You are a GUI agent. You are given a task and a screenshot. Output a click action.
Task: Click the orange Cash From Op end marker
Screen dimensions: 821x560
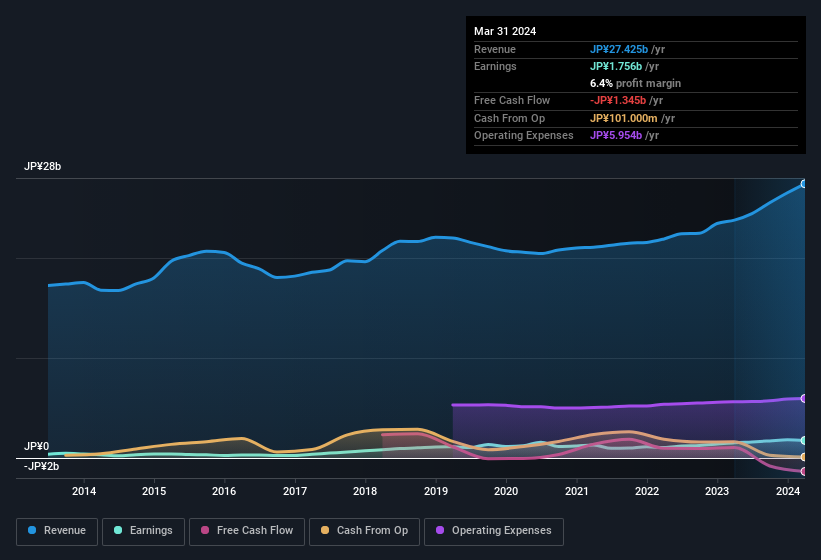803,457
